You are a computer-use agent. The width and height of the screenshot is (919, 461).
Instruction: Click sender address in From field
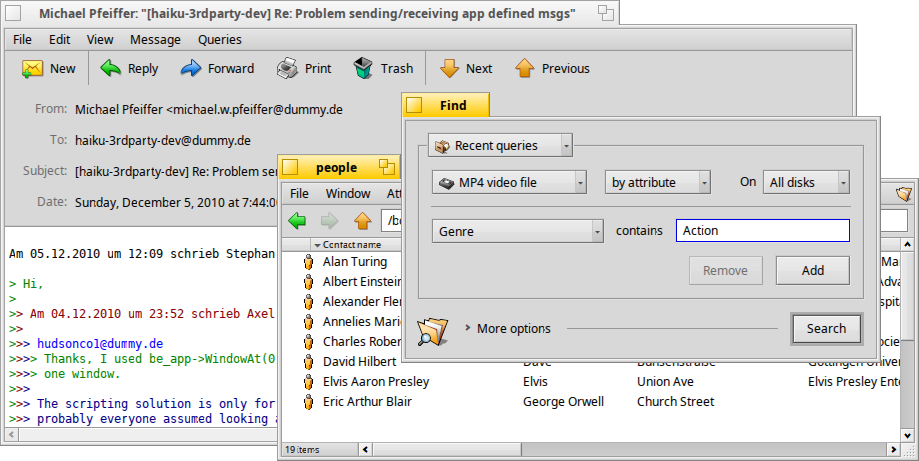coord(209,110)
